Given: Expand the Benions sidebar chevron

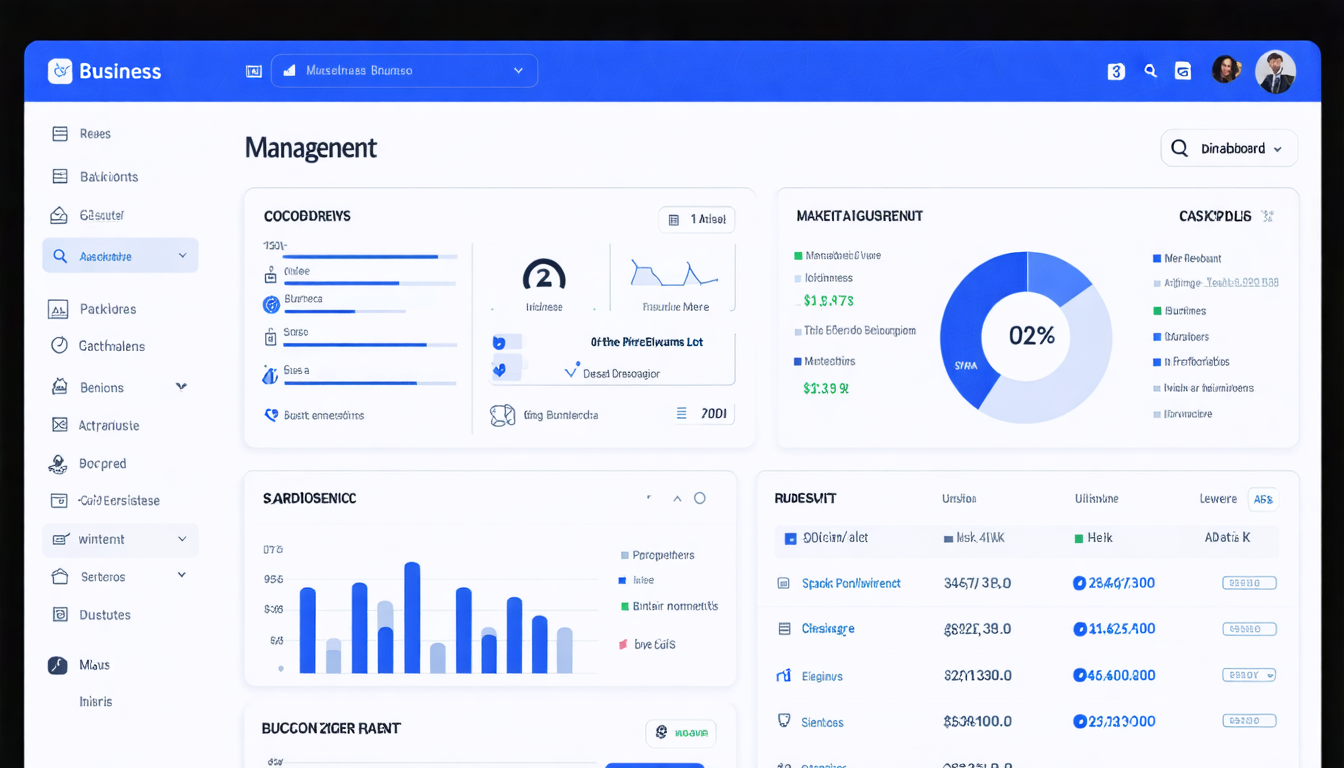Looking at the screenshot, I should point(181,386).
